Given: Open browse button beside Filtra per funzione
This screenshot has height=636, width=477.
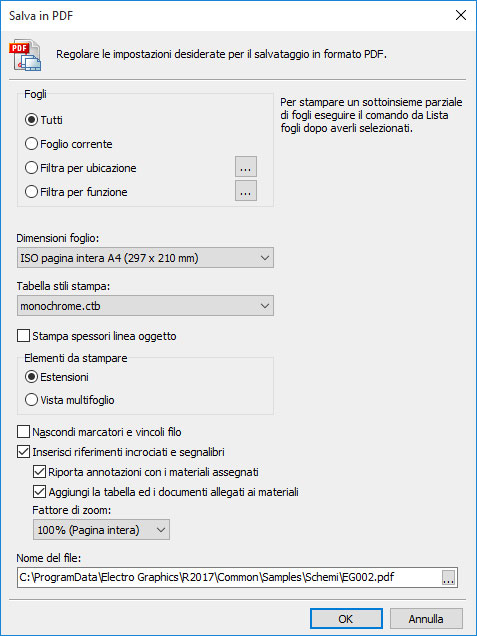Looking at the screenshot, I should pos(246,191).
